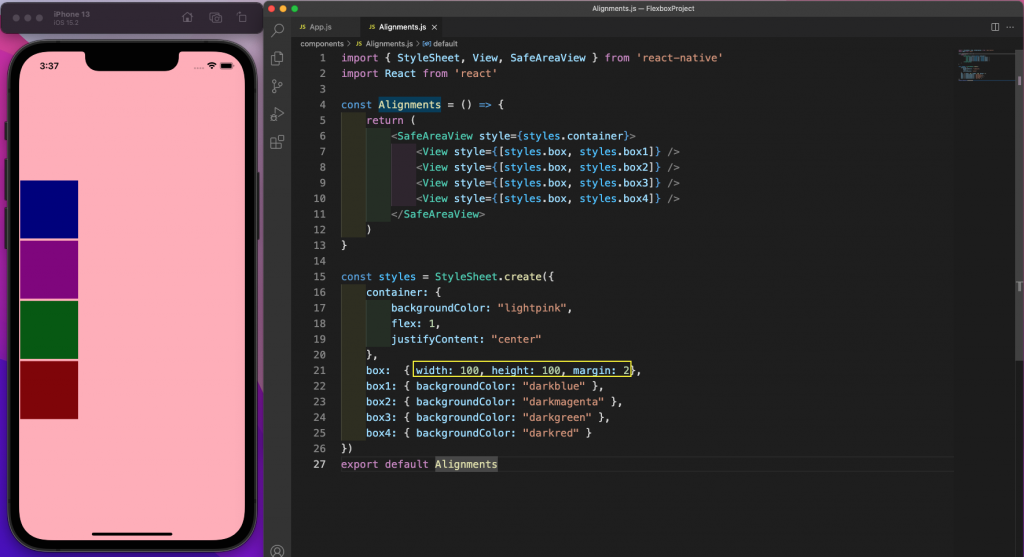1024x557 pixels.
Task: Open the Extensions view
Action: [x=278, y=142]
